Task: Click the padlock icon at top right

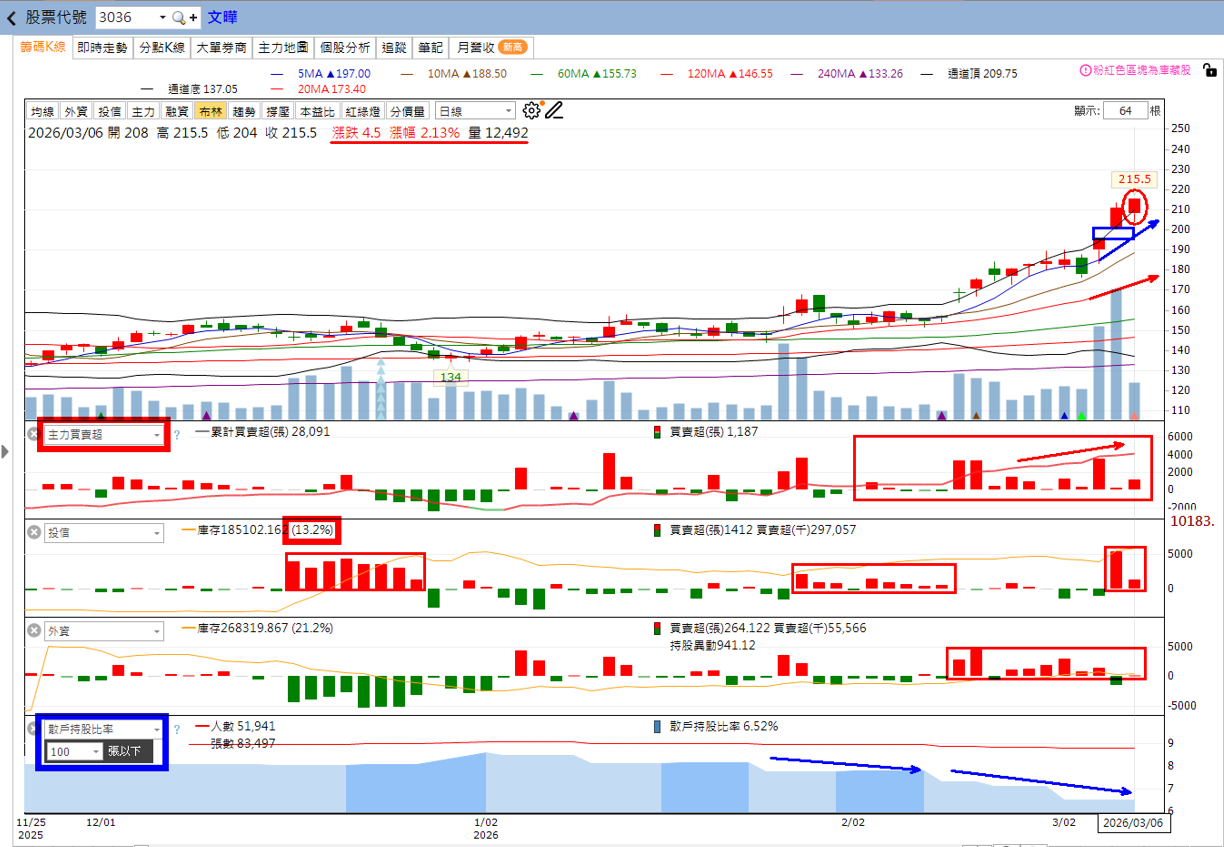Action: pos(1209,72)
